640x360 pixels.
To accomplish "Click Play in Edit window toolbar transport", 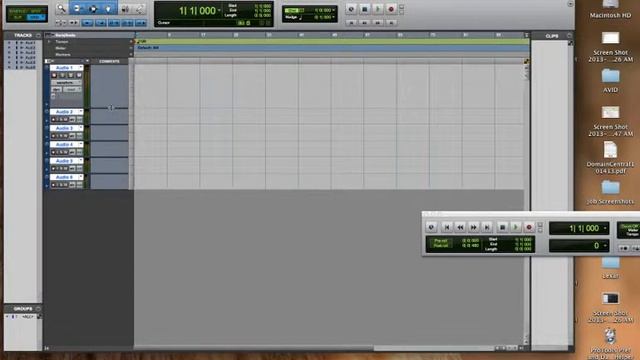I will pyautogui.click(x=378, y=9).
